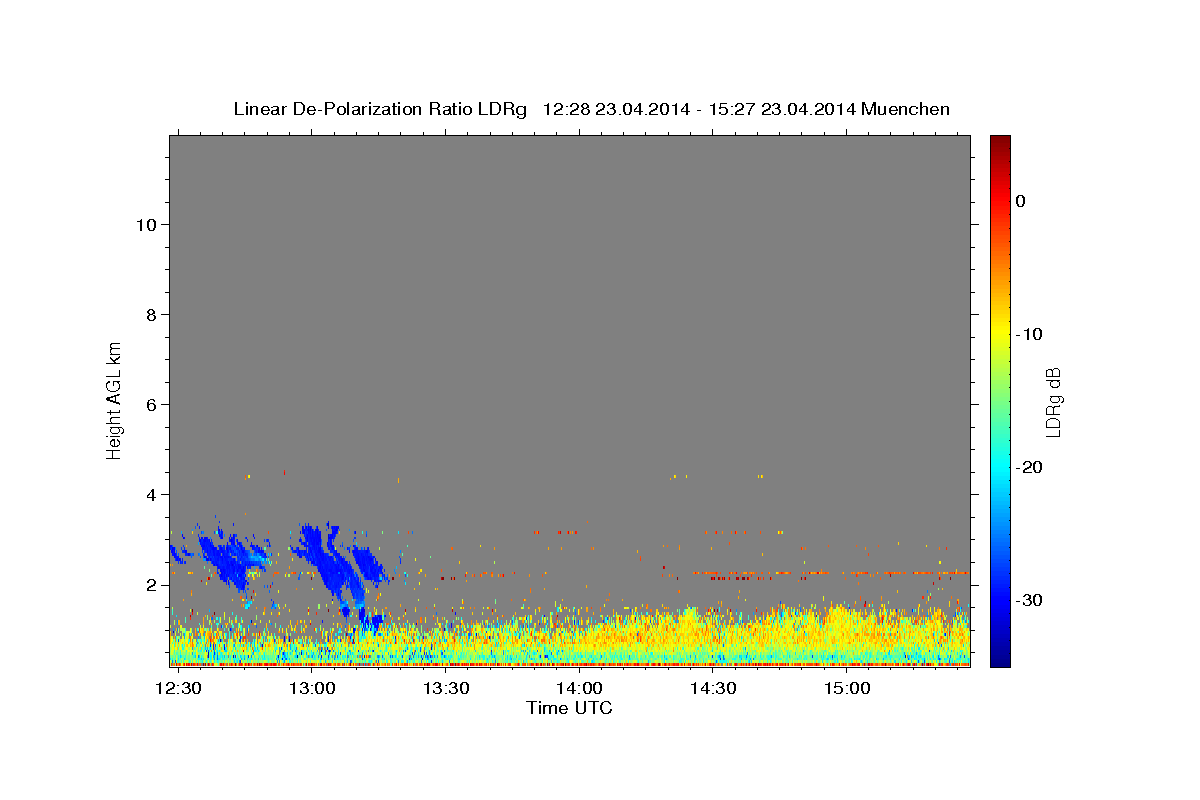Image resolution: width=1200 pixels, height=800 pixels.
Task: Click the '15:00' time tick label
Action: tap(847, 689)
